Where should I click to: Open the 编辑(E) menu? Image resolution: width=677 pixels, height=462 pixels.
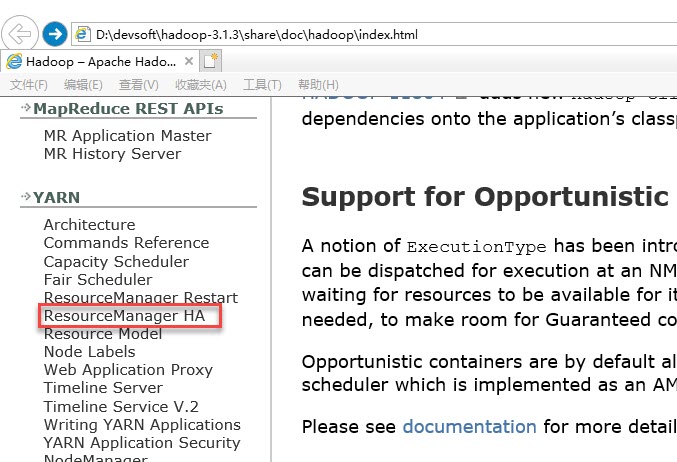pos(83,85)
